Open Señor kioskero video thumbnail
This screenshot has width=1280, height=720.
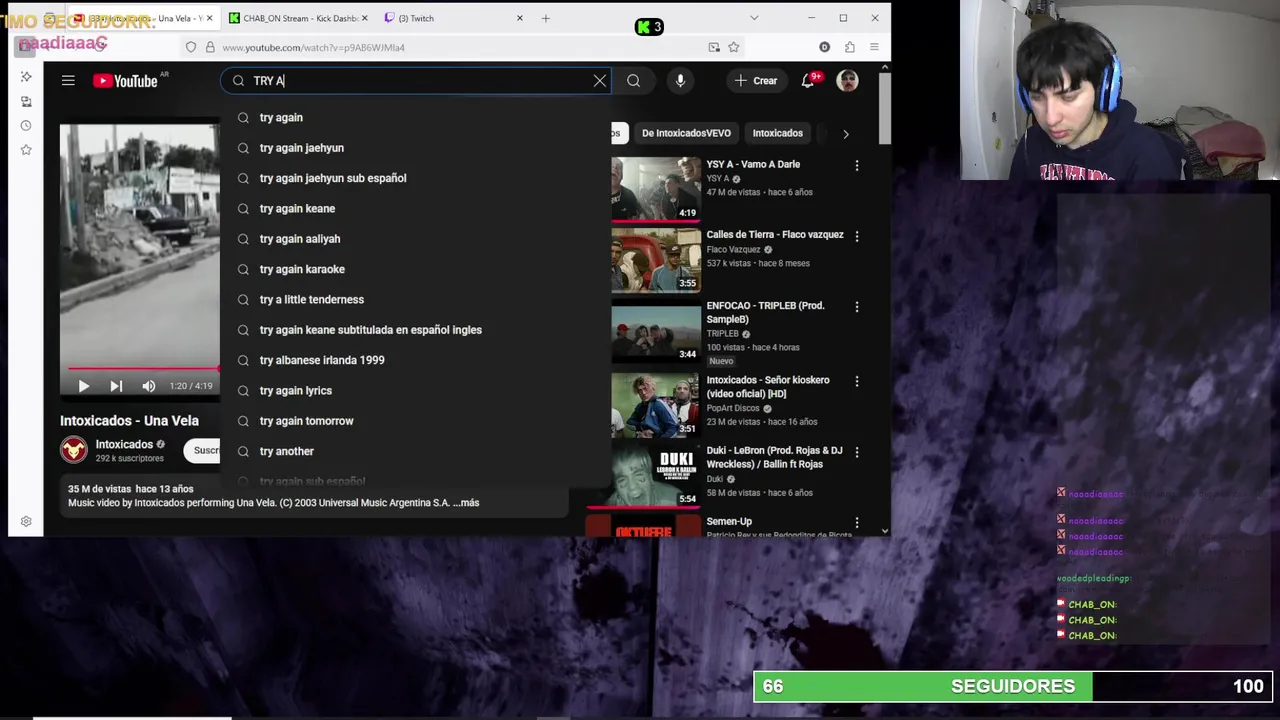tap(656, 405)
